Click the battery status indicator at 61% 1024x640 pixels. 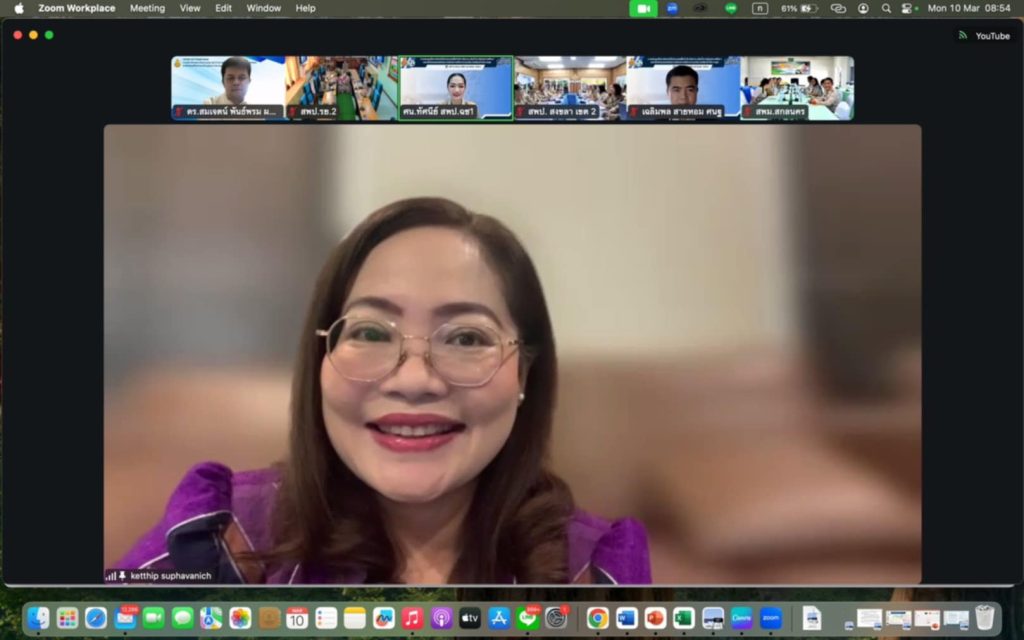click(x=799, y=8)
